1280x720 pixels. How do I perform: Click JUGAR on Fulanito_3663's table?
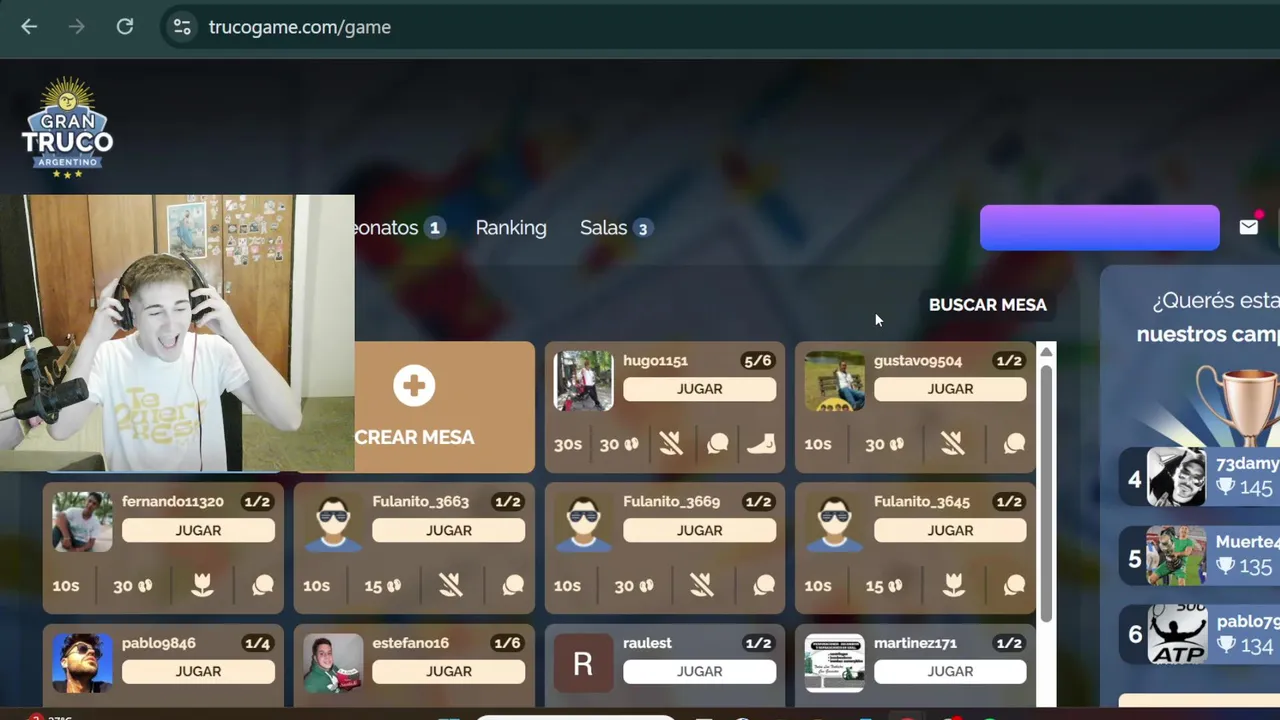[x=449, y=530]
